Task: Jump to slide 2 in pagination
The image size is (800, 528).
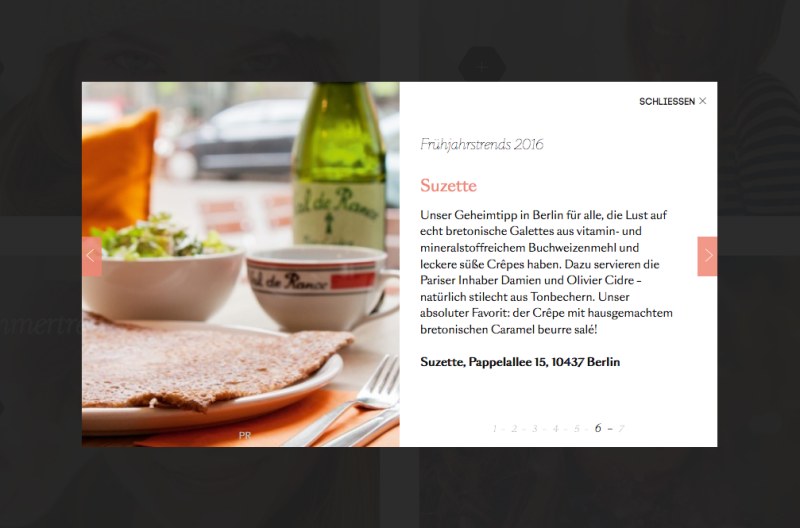Action: 514,429
